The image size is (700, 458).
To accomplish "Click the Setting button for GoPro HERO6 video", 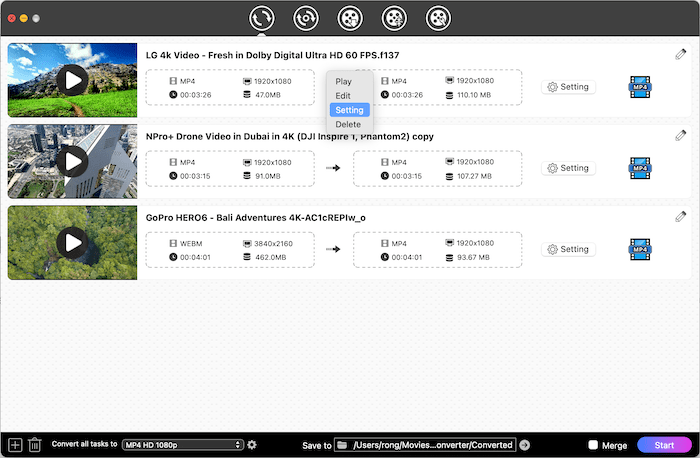I will (x=567, y=249).
